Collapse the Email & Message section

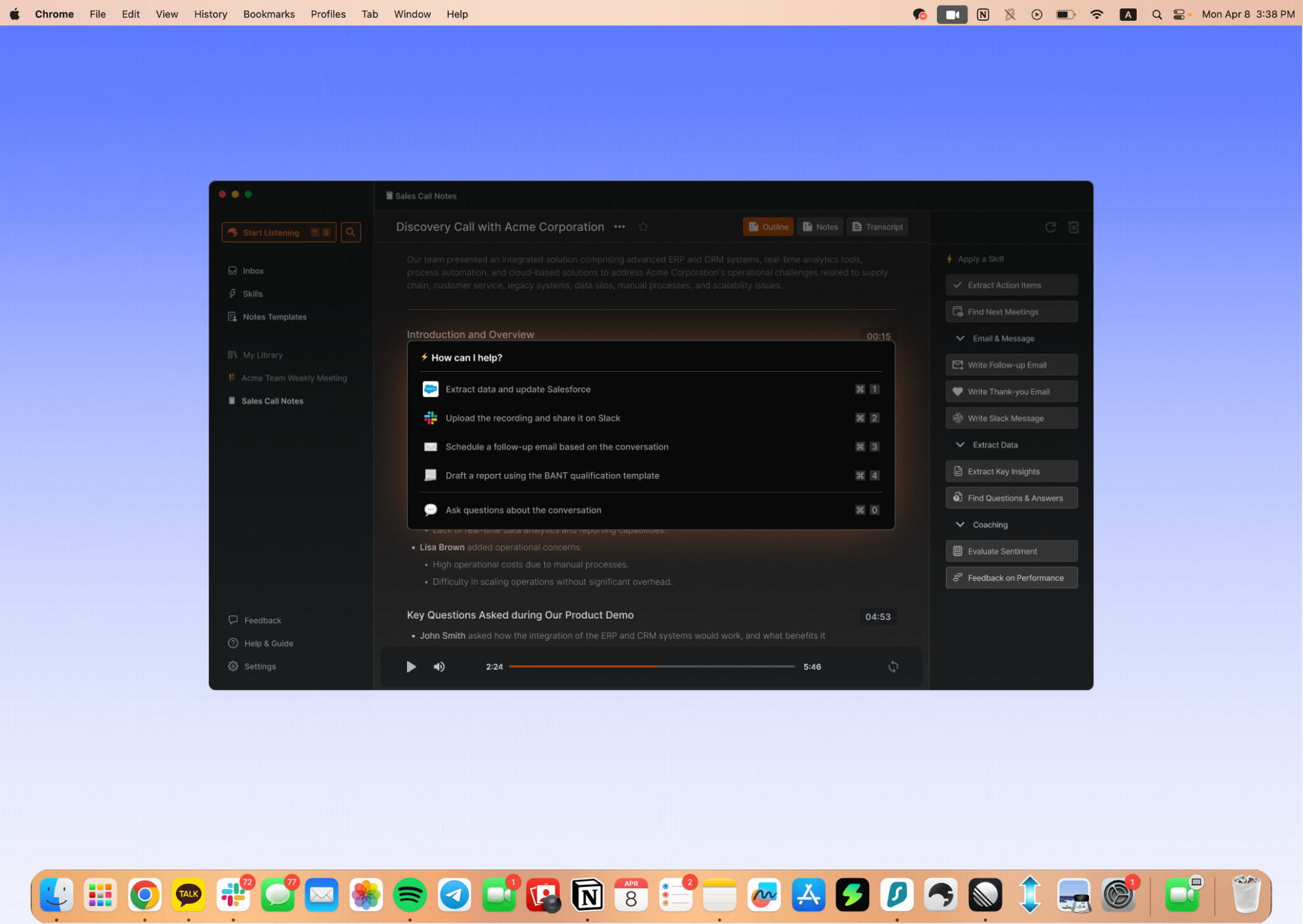[960, 338]
